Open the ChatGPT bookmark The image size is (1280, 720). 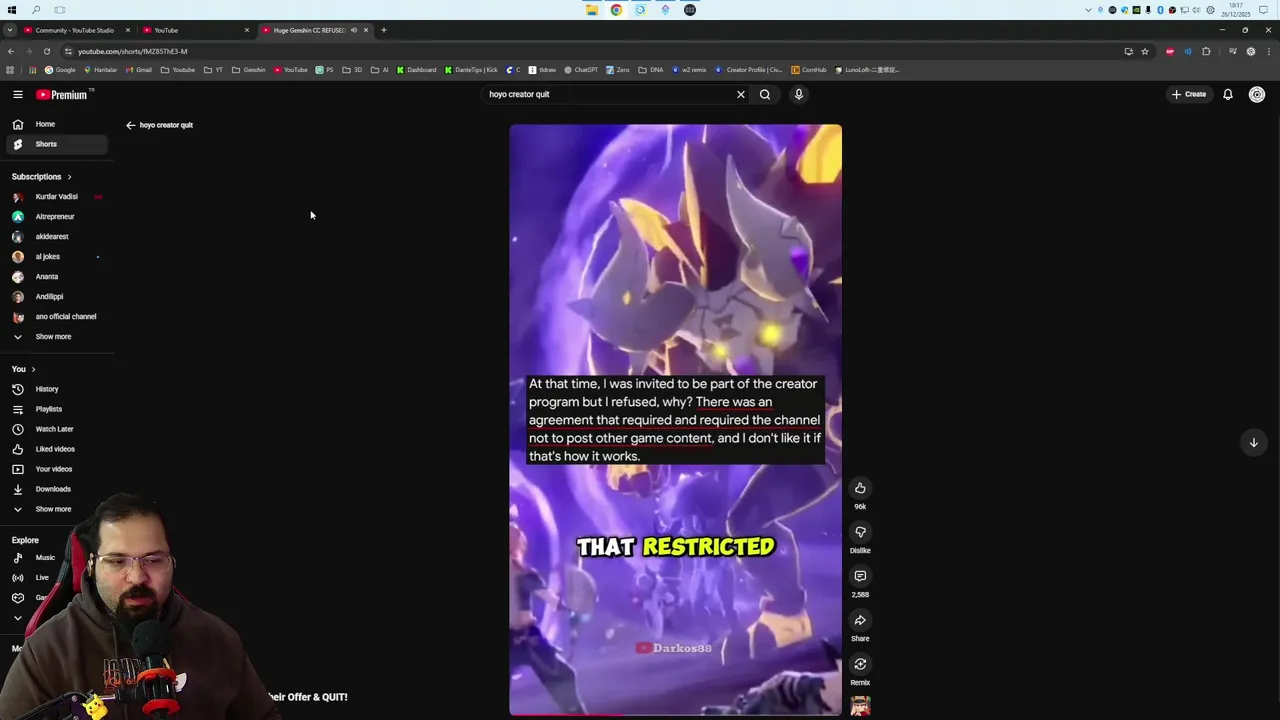581,70
